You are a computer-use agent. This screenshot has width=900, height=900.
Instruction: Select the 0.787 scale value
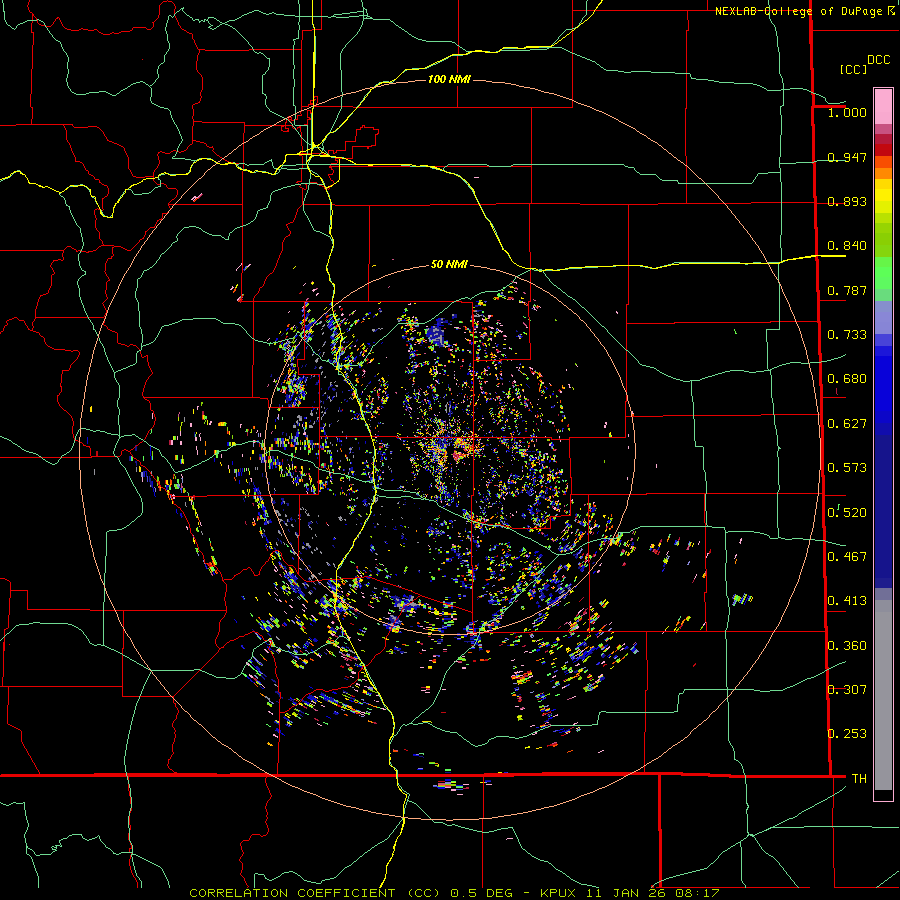(x=847, y=290)
